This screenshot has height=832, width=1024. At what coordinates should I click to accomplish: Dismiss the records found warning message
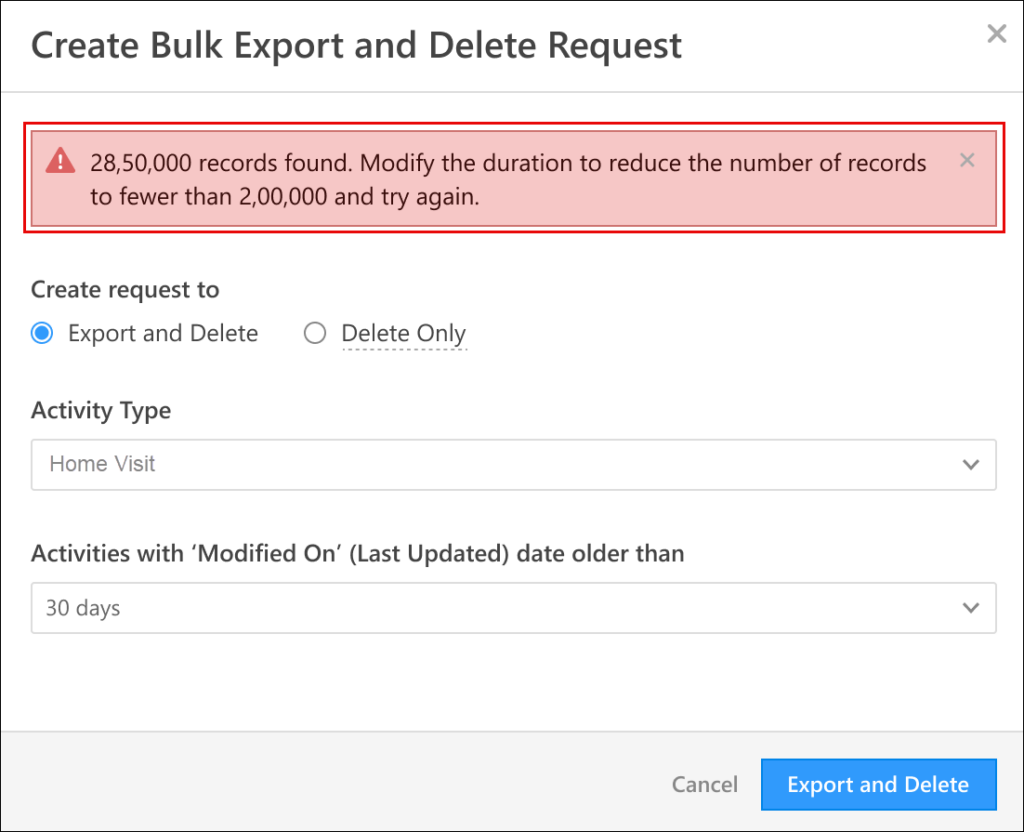click(966, 160)
